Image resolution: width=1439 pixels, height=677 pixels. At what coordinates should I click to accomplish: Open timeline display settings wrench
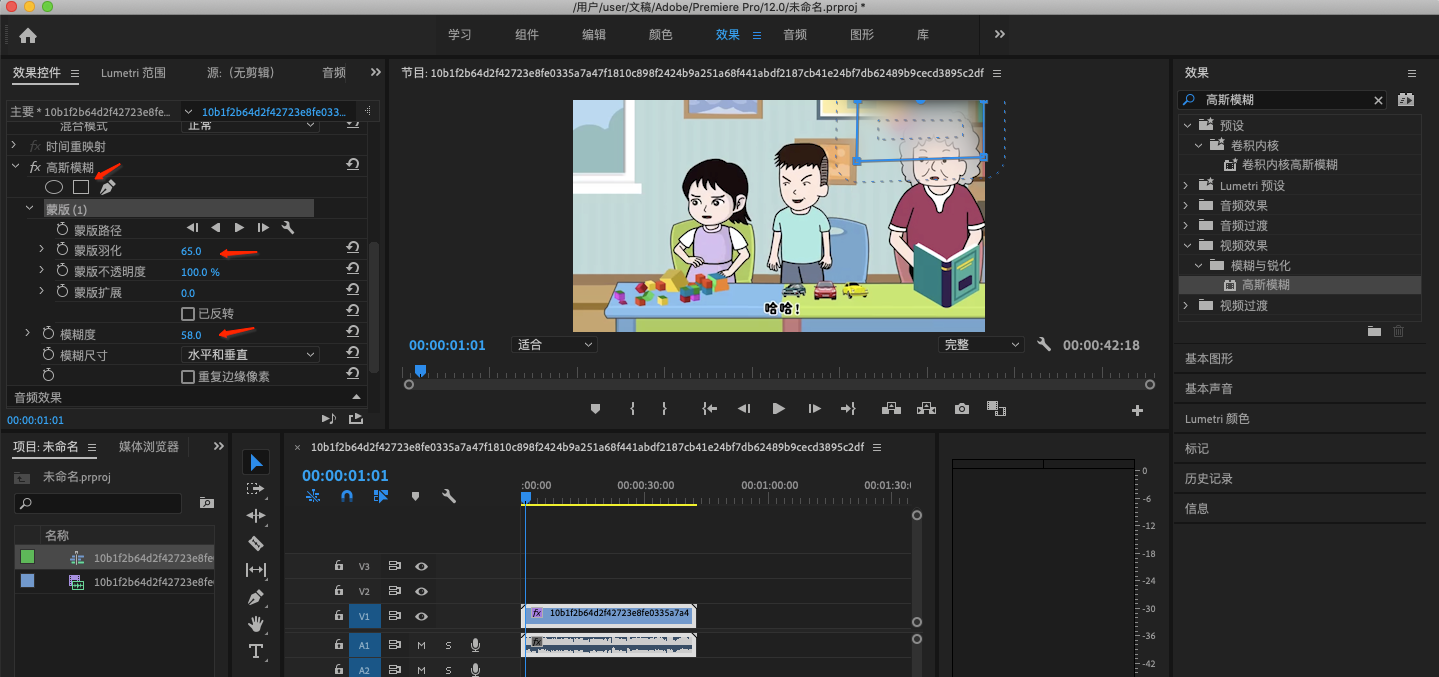[449, 496]
